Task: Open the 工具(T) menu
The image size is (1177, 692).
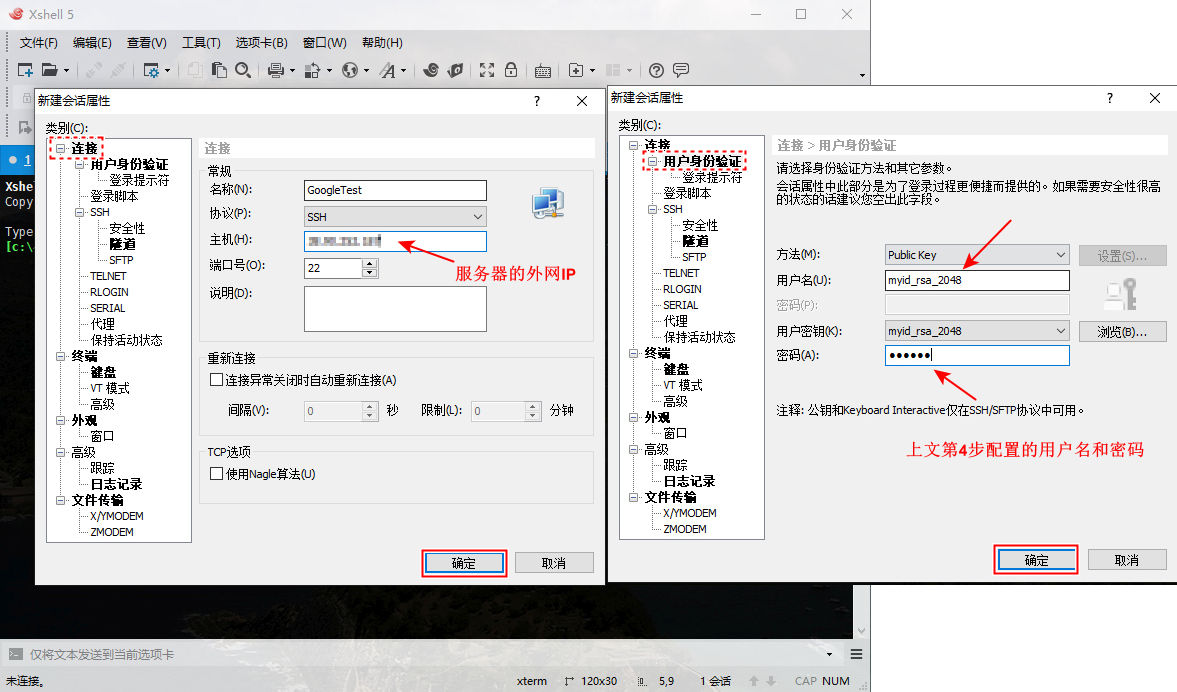Action: tap(201, 43)
